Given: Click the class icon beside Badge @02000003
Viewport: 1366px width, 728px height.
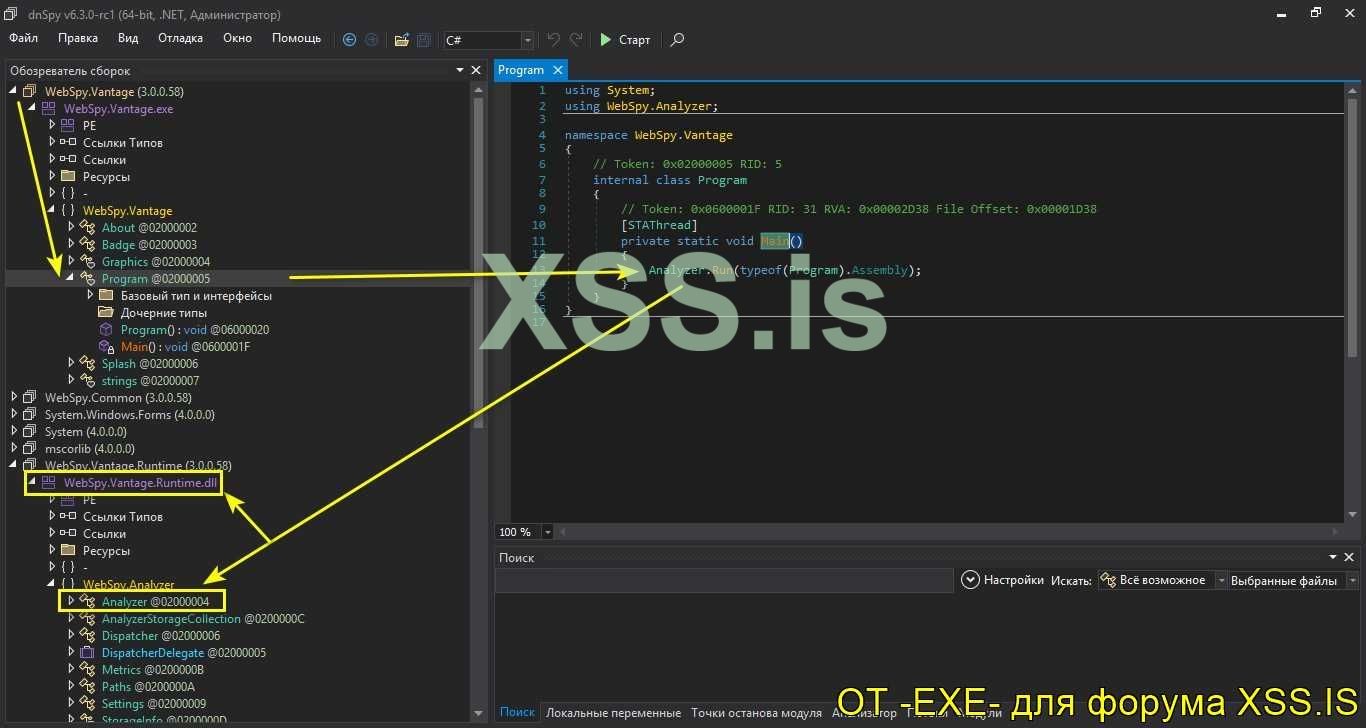Looking at the screenshot, I should click(87, 245).
